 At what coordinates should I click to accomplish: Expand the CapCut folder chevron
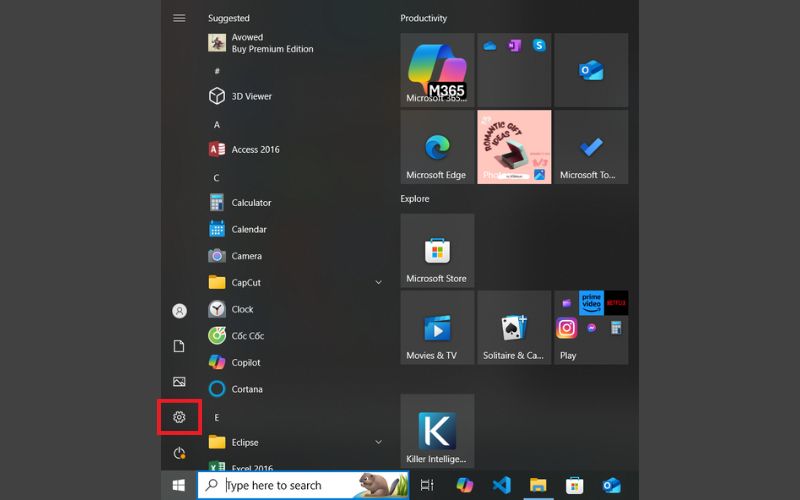pos(379,283)
